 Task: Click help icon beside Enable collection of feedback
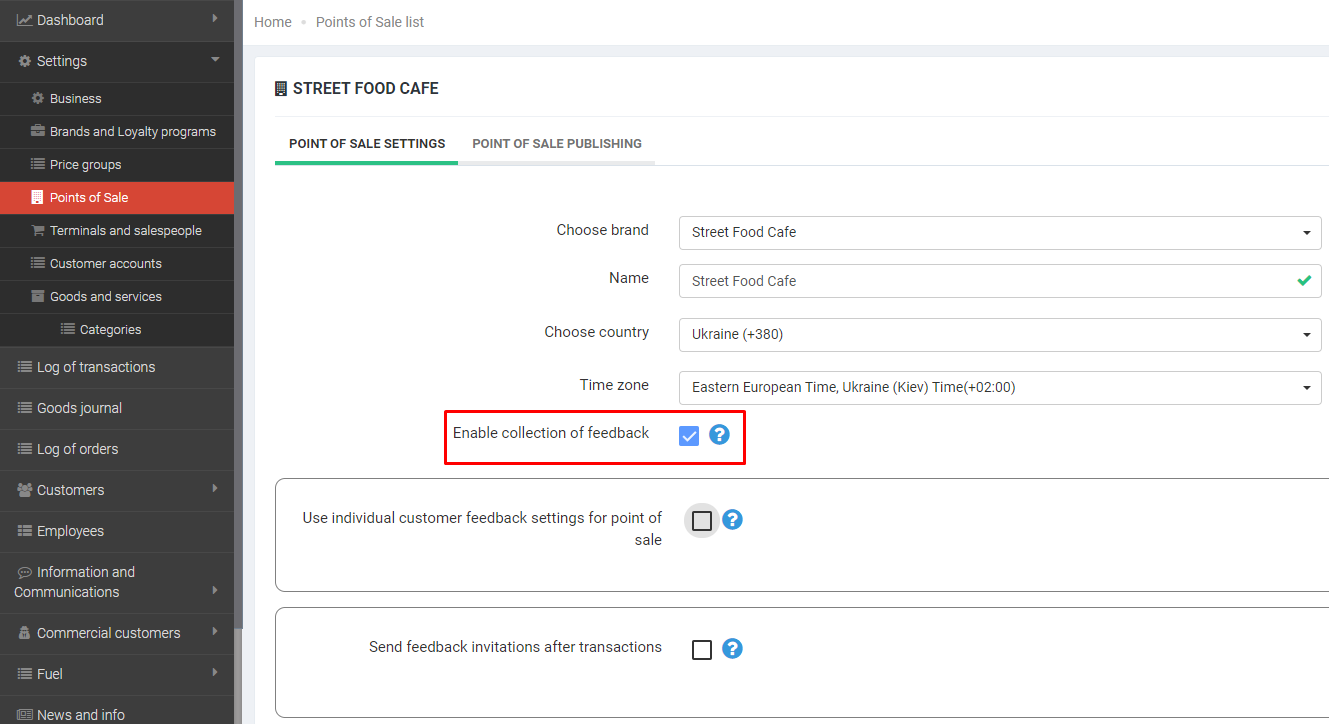coord(719,435)
